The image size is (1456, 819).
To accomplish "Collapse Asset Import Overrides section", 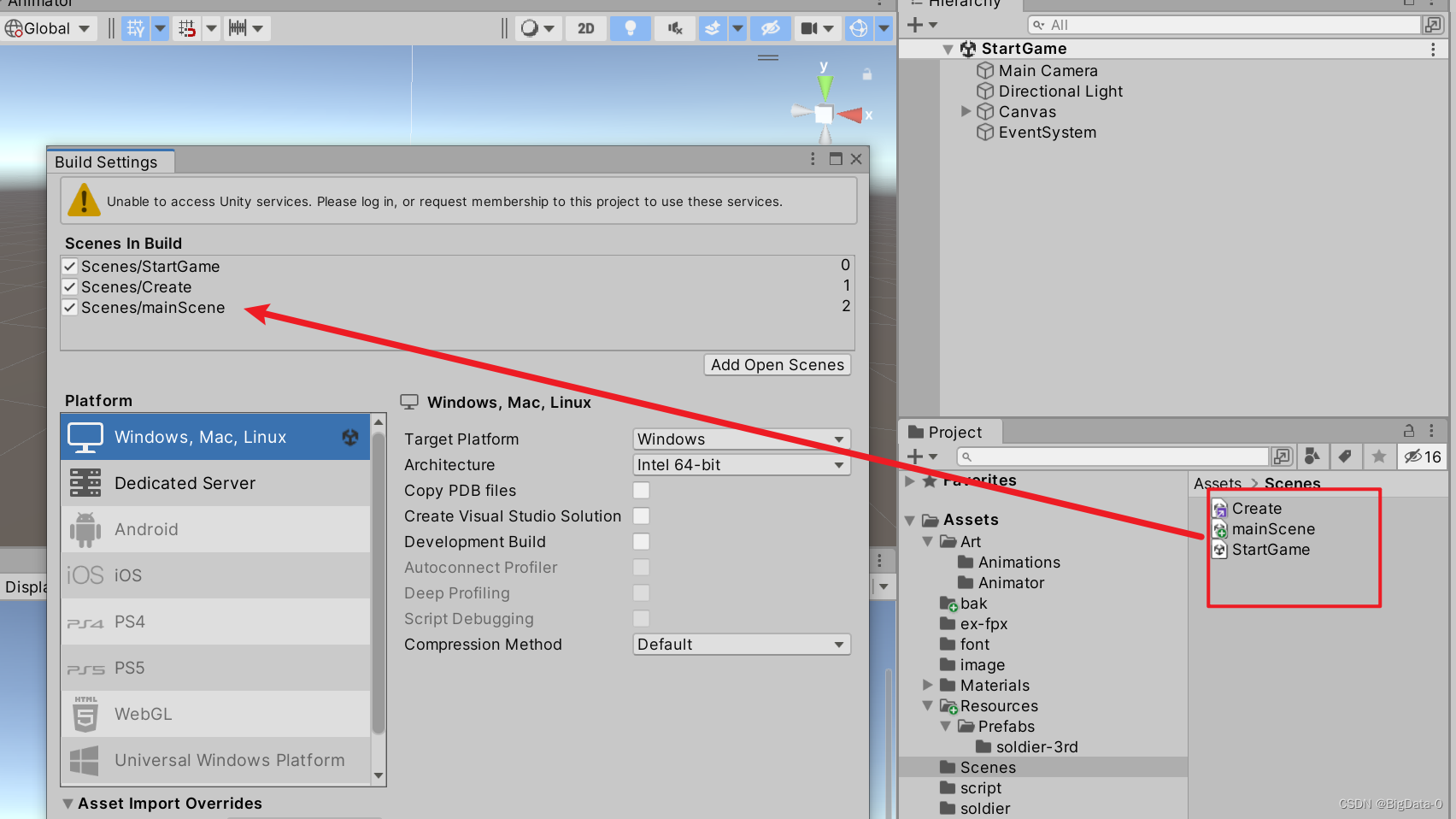I will tap(68, 804).
